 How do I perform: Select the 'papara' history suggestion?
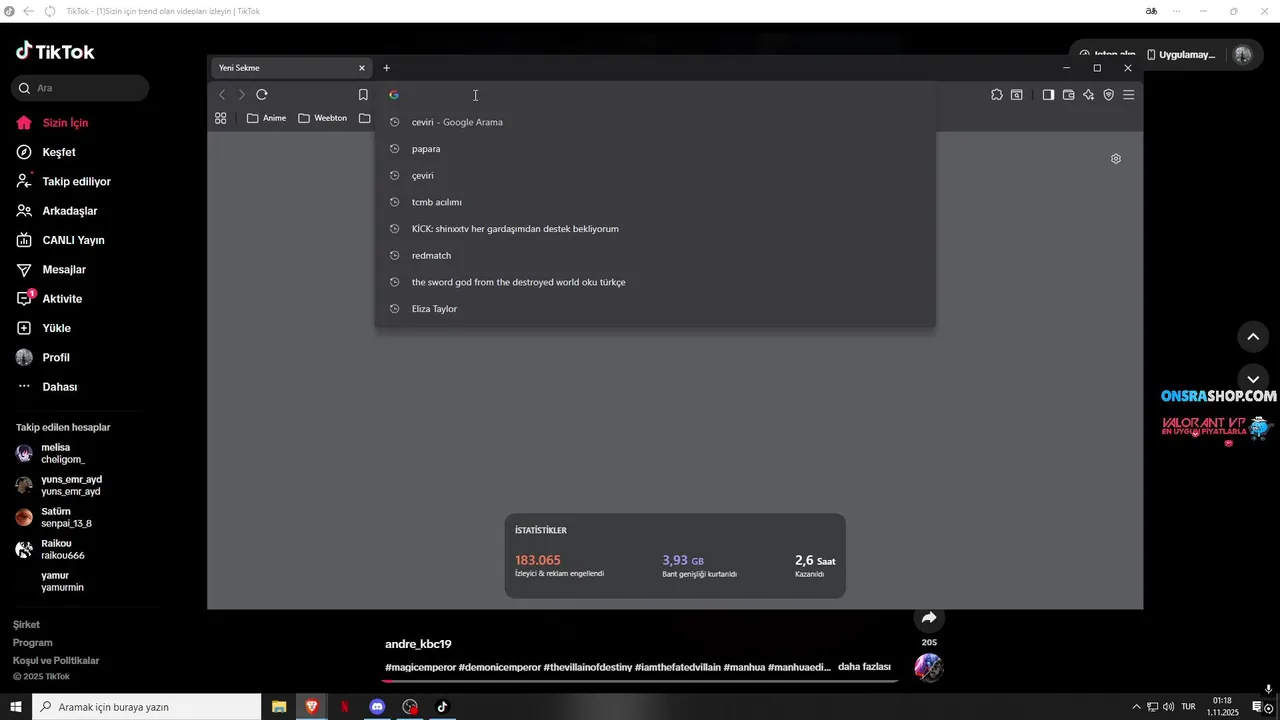point(655,149)
